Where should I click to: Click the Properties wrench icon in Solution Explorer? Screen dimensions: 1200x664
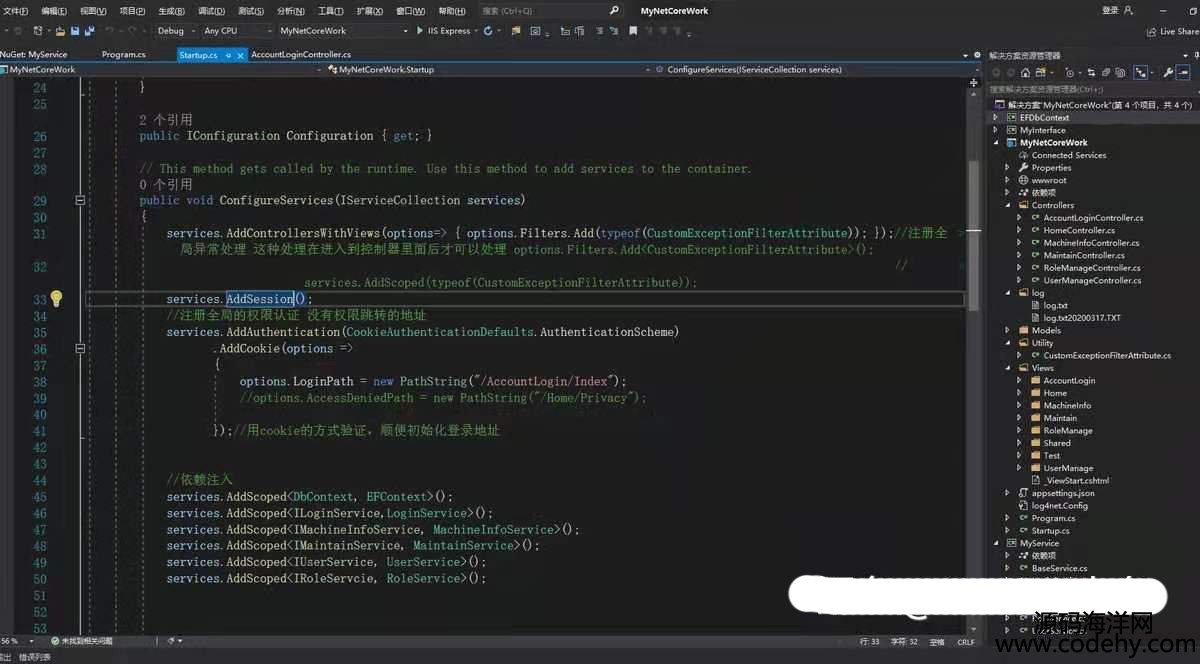click(x=1167, y=73)
